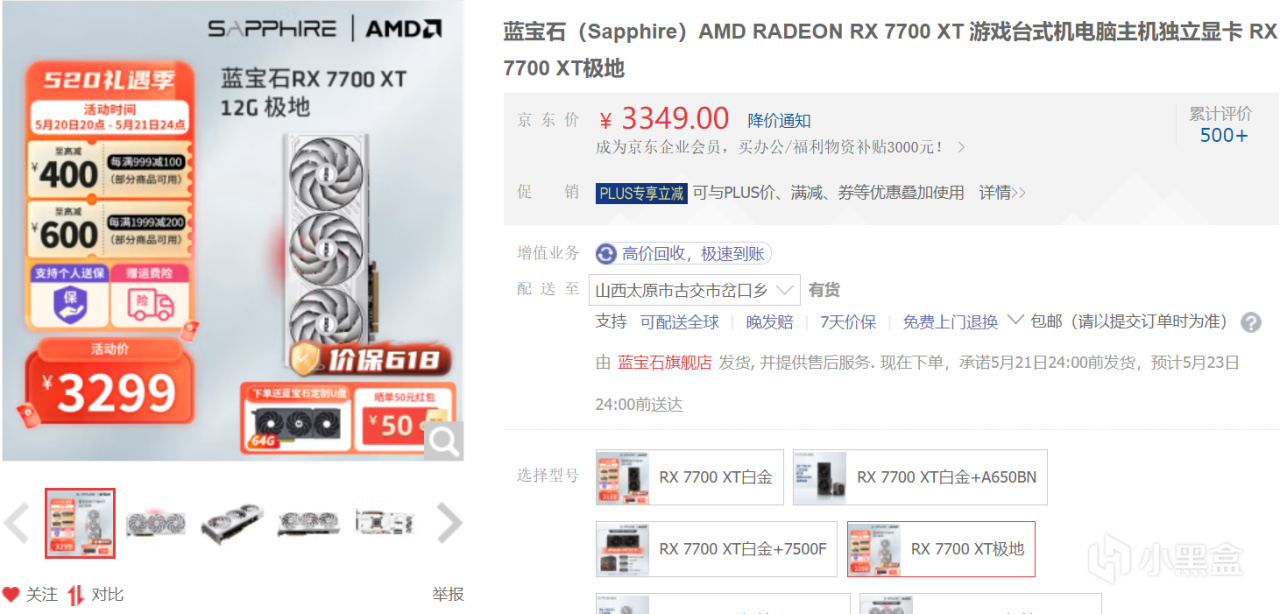View the second product thumbnail image

[x=156, y=523]
